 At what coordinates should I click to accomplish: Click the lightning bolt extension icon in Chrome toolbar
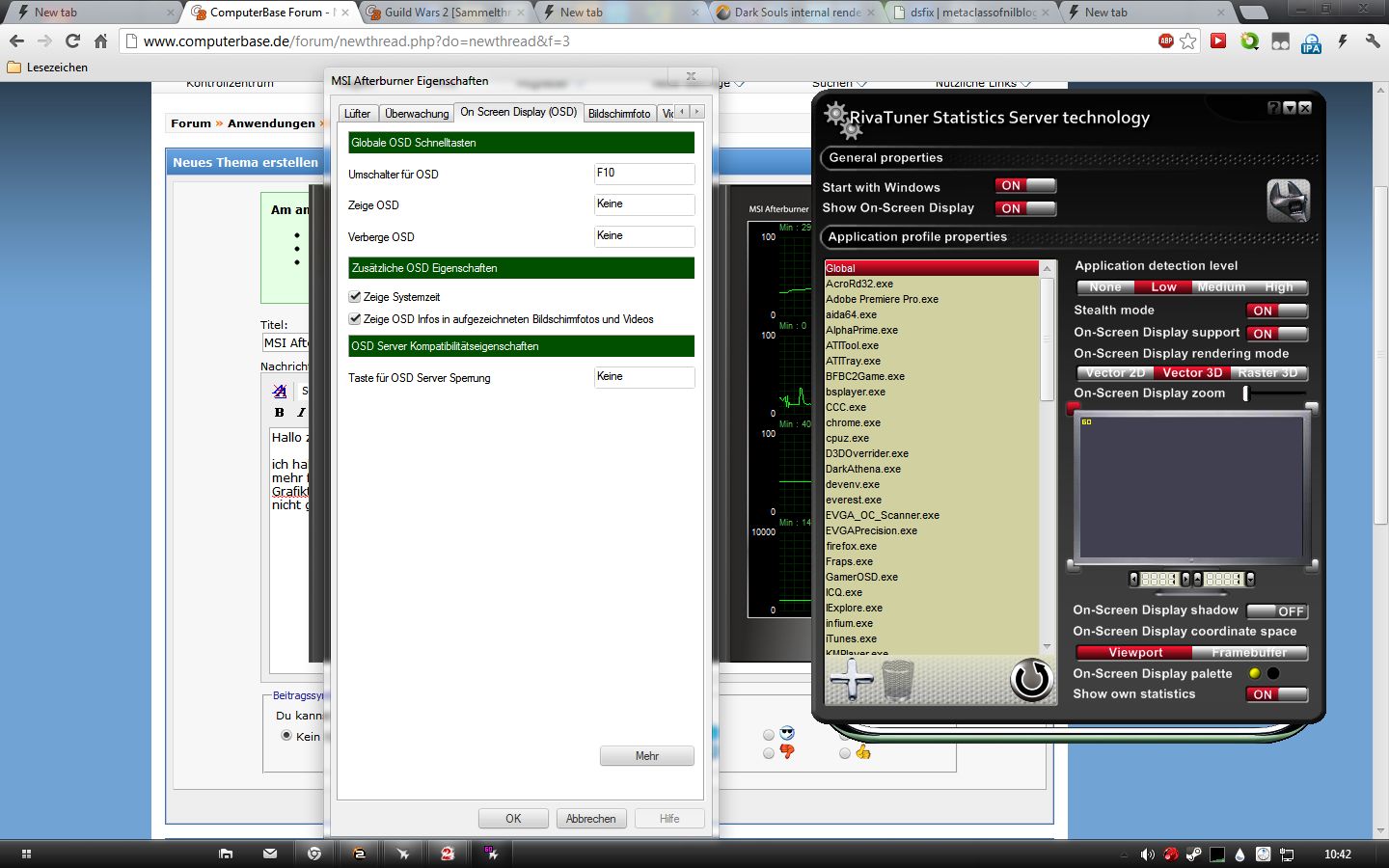(1342, 41)
